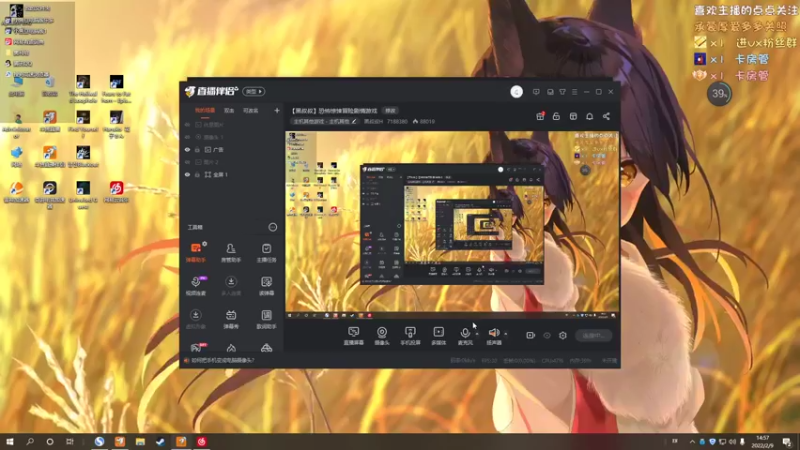
Task: Open the notification bell in 直播伴侣
Action: click(589, 116)
